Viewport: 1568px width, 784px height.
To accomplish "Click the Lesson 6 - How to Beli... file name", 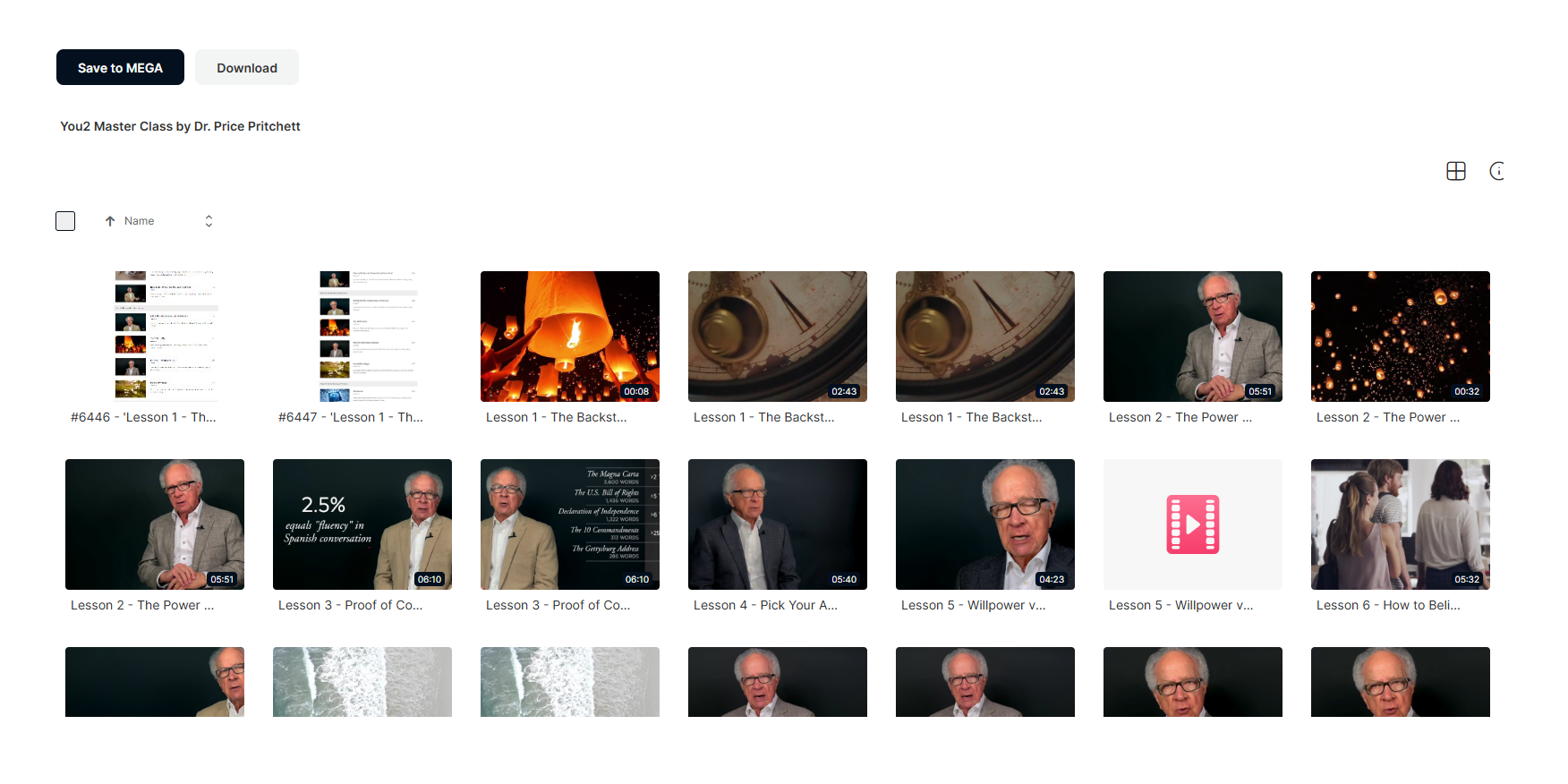I will pos(1388,605).
